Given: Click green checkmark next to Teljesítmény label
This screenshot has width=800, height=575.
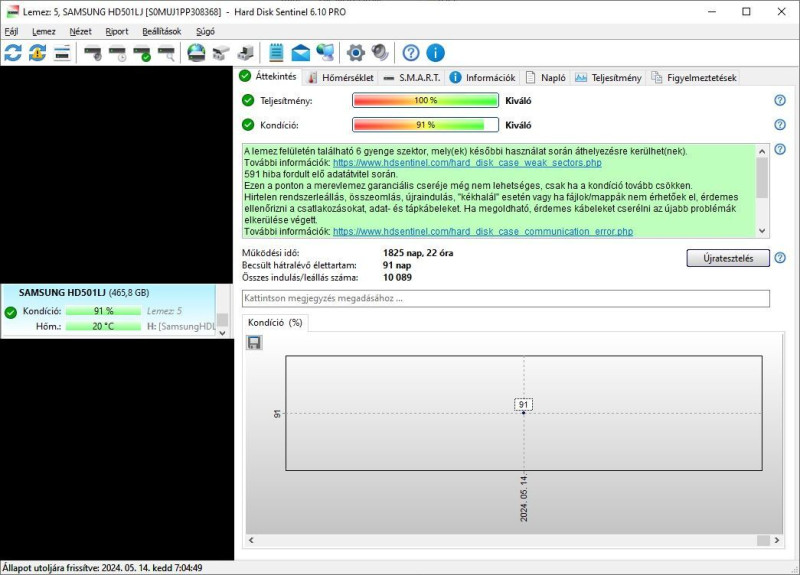Looking at the screenshot, I should point(248,101).
